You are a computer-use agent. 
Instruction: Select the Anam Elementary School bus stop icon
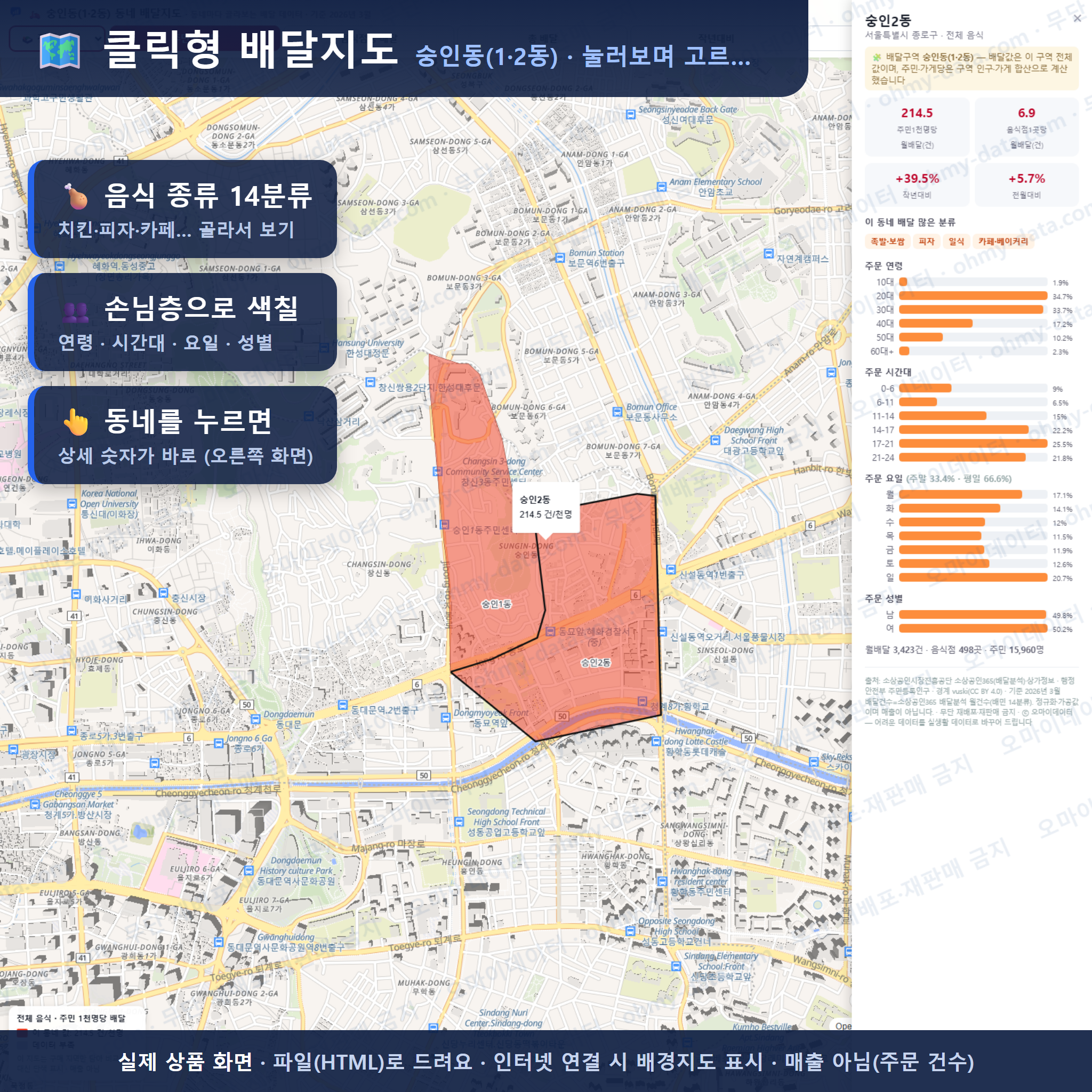pos(661,187)
